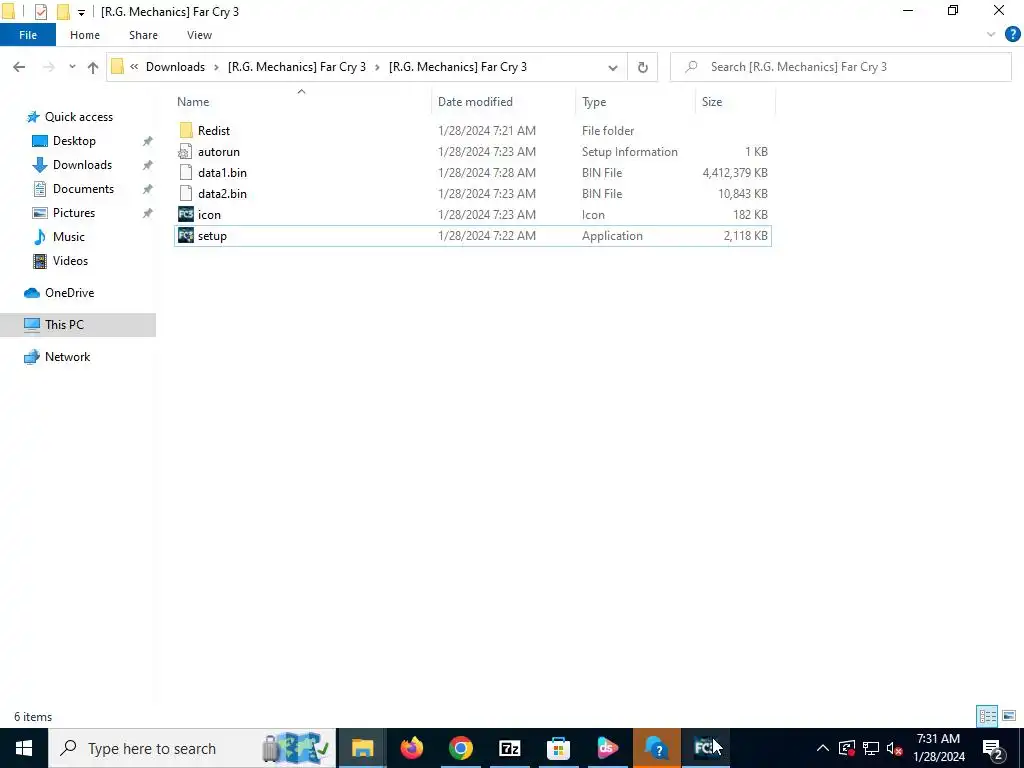Open the Windows Start menu

(x=24, y=748)
